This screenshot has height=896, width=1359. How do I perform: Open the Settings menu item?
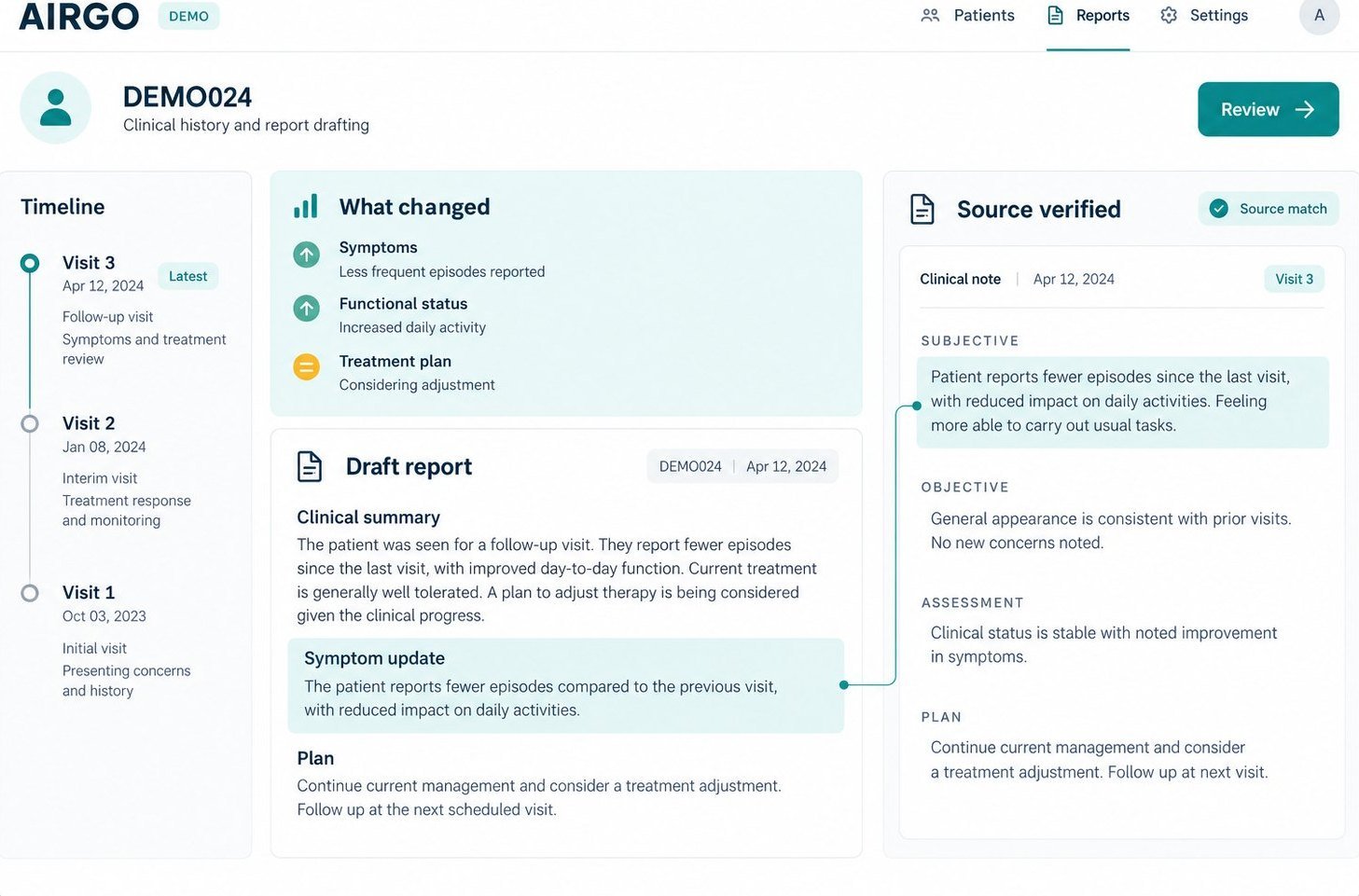pos(1203,16)
